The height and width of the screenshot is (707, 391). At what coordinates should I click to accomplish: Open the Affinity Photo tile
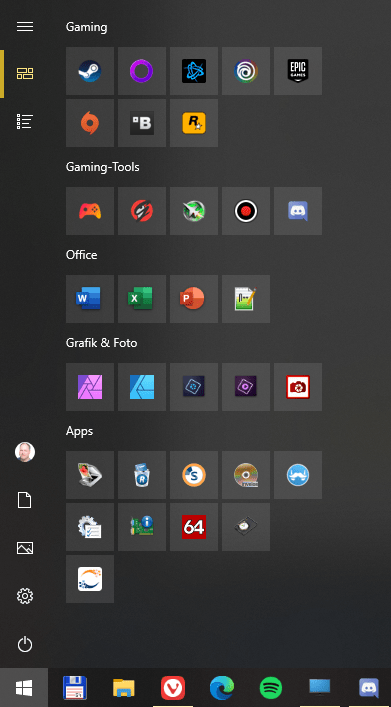90,387
